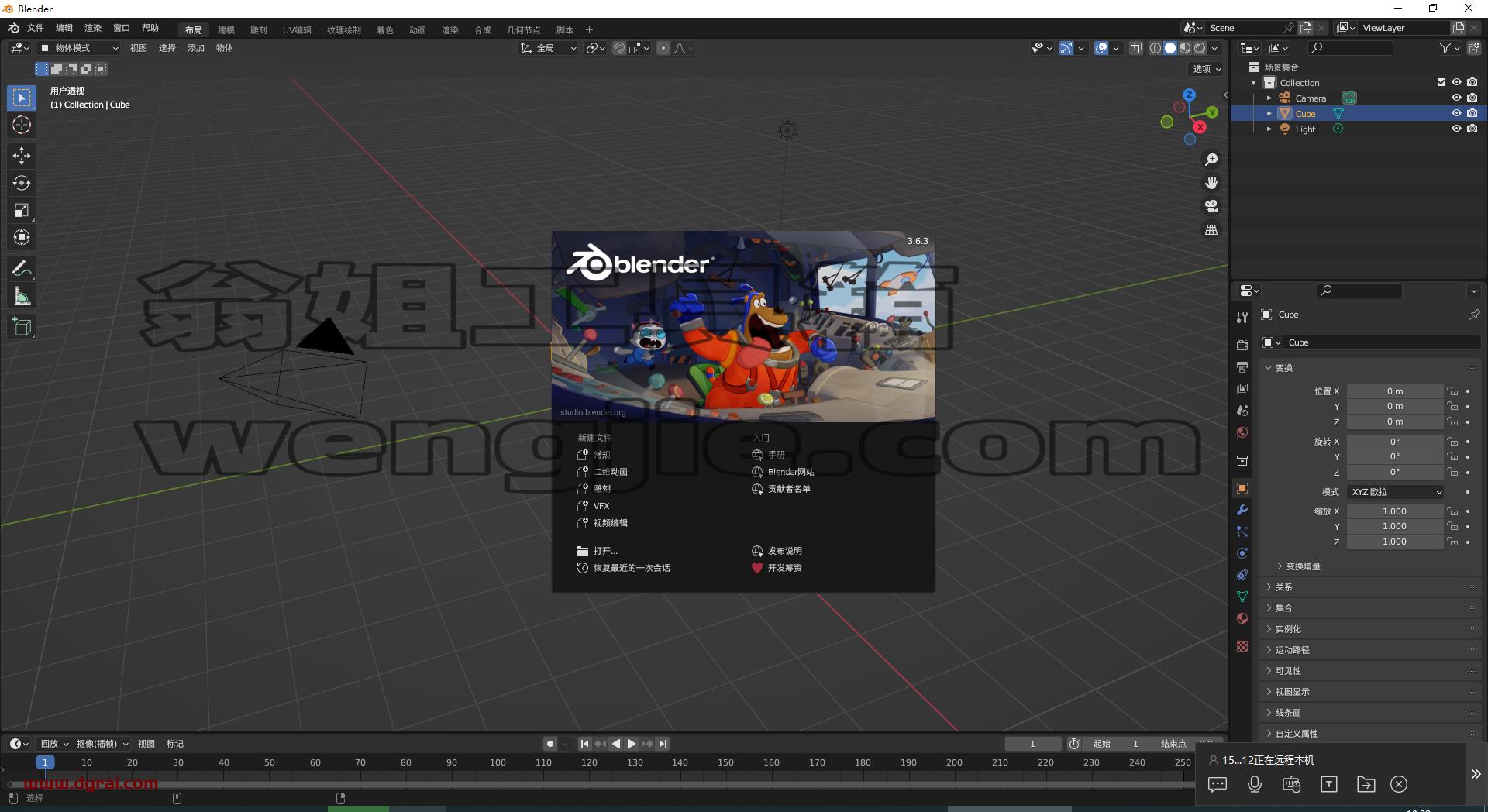This screenshot has height=812, width=1488.
Task: Click current frame number field
Action: point(1032,744)
